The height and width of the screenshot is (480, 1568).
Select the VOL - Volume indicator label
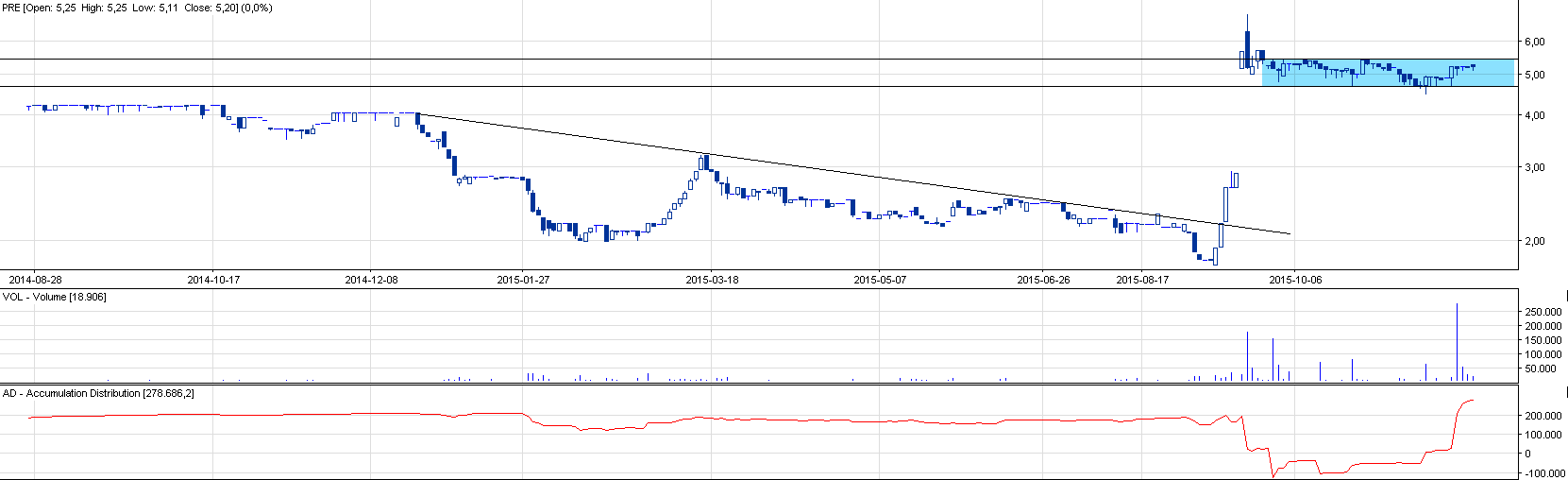55,297
